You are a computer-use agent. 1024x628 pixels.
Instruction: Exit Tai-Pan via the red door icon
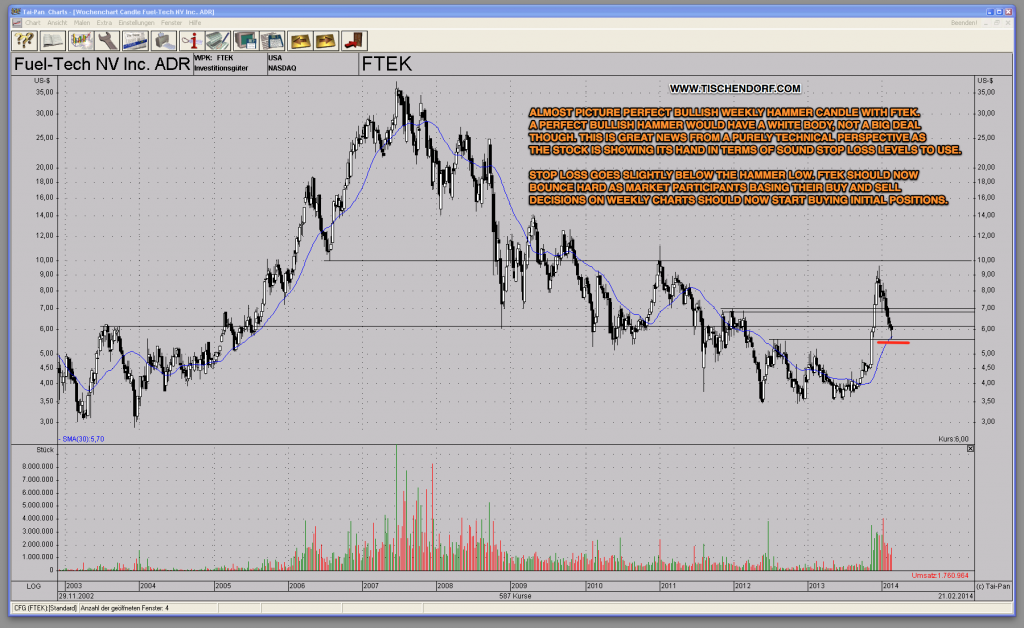[x=353, y=40]
